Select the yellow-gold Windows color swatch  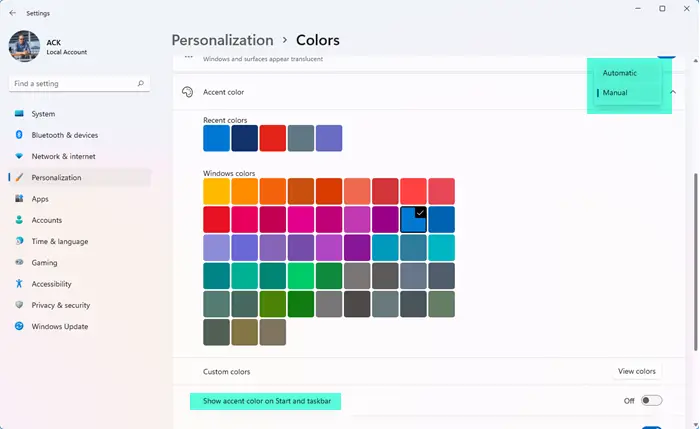(217, 191)
